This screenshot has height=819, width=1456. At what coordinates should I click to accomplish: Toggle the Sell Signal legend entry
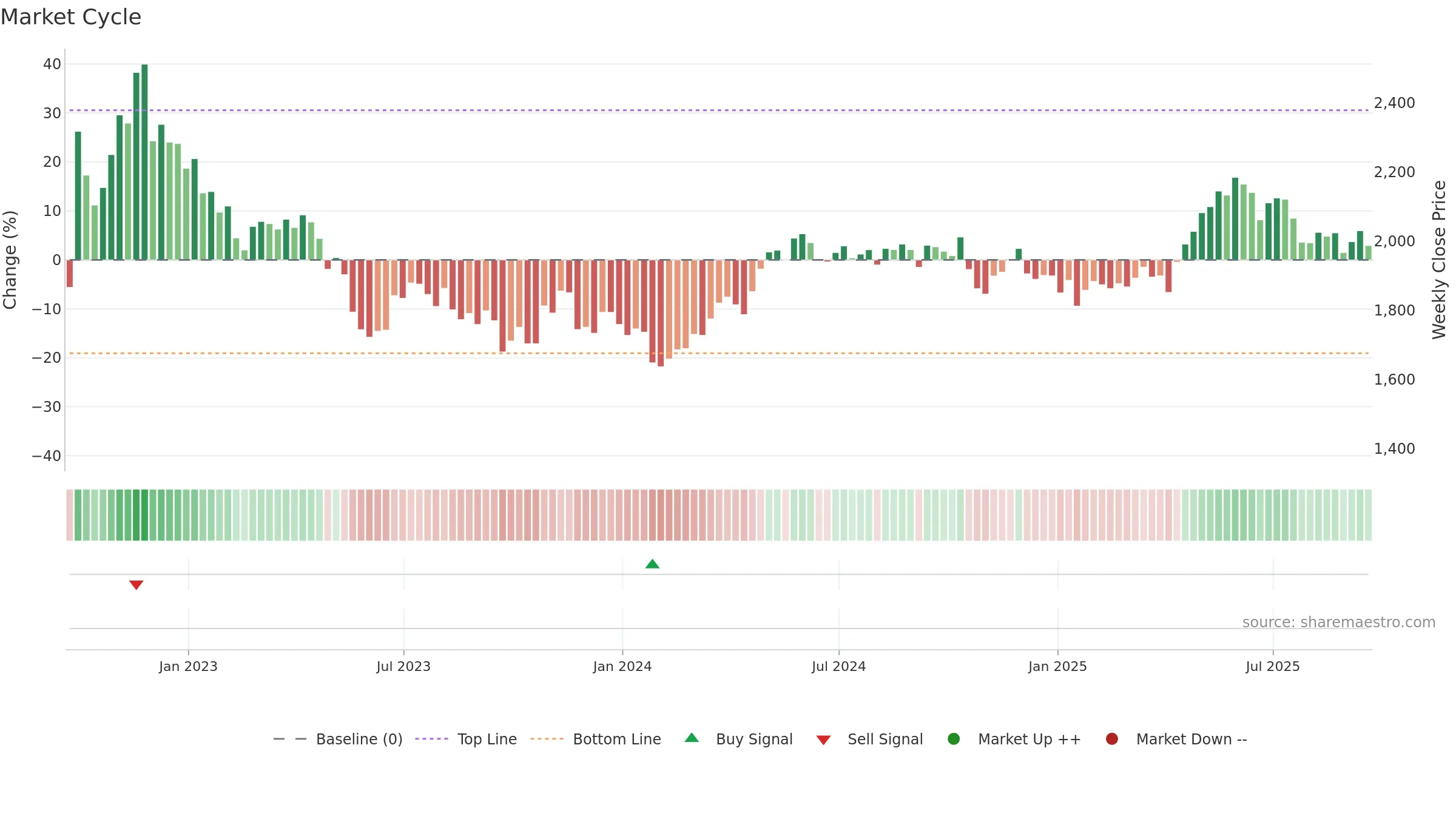click(869, 739)
